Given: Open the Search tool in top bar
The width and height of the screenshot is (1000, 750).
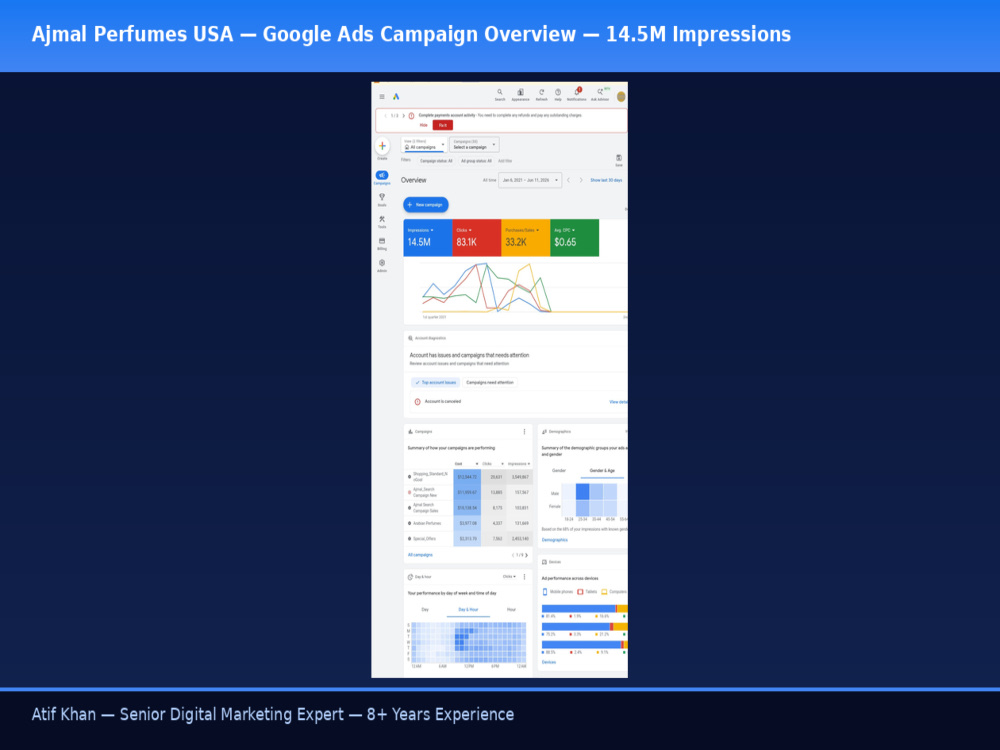Looking at the screenshot, I should (x=500, y=94).
